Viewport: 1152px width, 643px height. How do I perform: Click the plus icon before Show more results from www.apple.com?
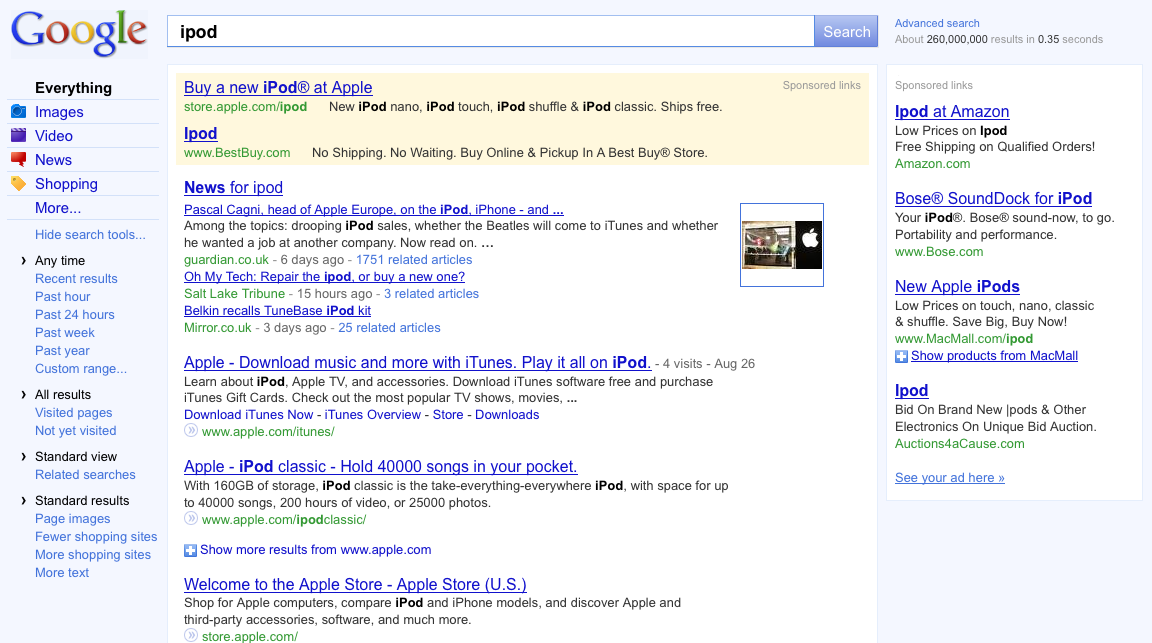pos(190,550)
